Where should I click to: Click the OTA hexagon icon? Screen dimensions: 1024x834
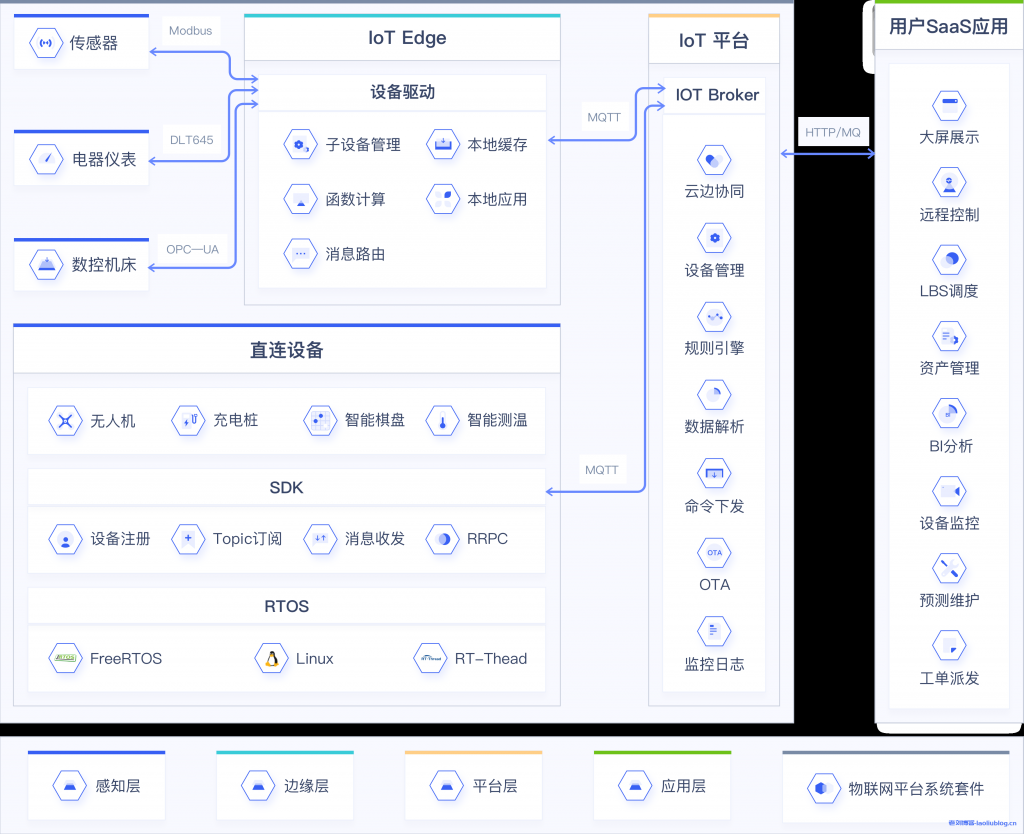[x=713, y=552]
